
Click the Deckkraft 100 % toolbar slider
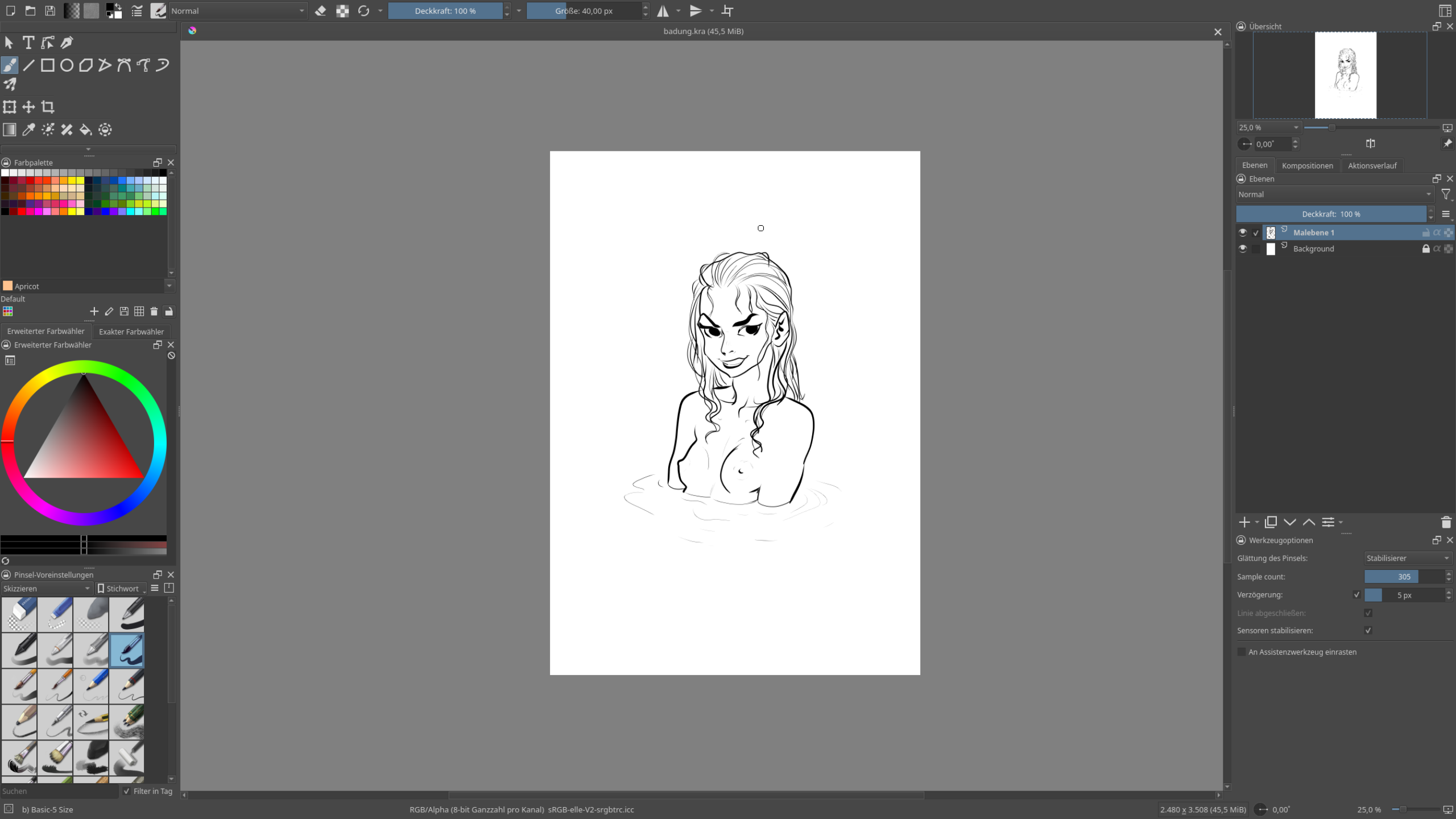tap(445, 11)
